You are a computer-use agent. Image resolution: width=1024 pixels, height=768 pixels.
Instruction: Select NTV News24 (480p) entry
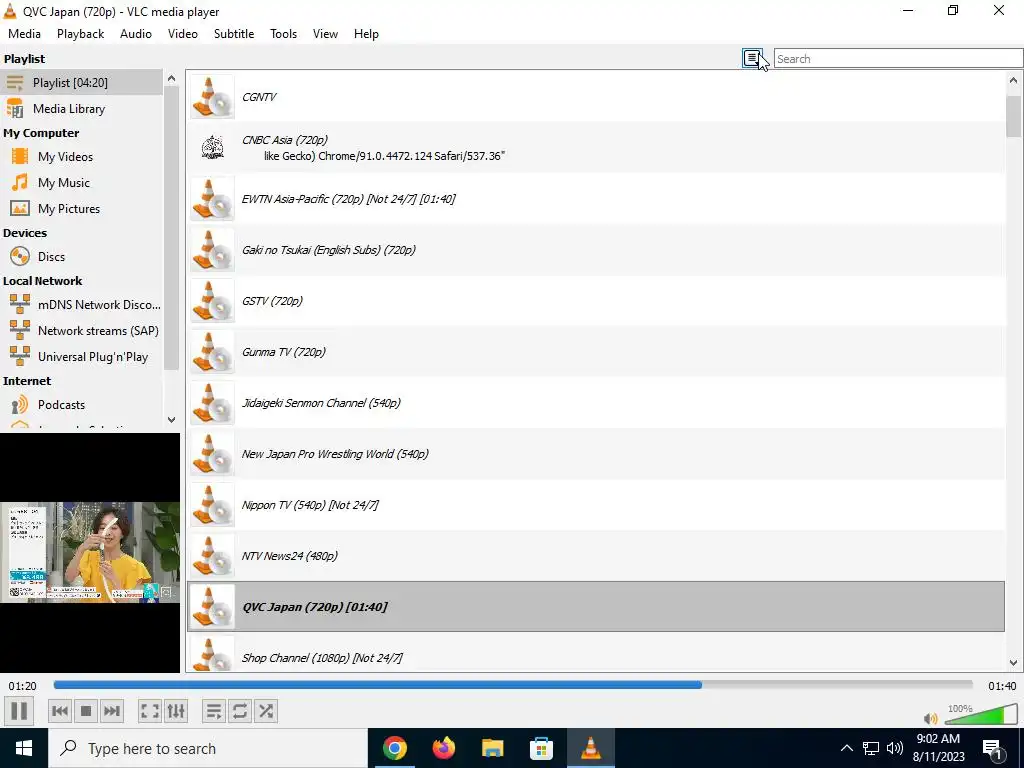596,555
